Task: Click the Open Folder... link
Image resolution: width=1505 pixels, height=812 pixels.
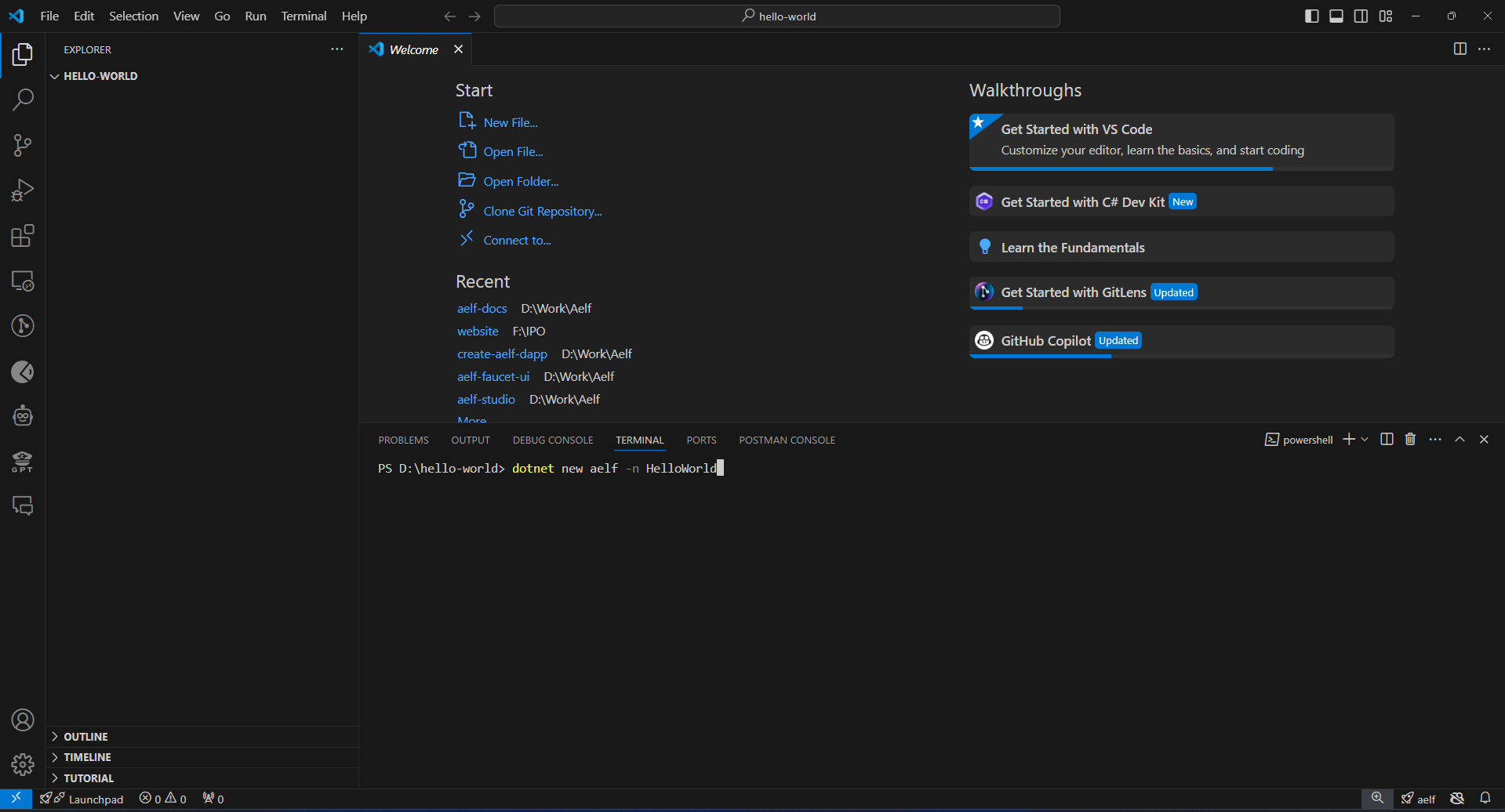Action: [x=522, y=181]
